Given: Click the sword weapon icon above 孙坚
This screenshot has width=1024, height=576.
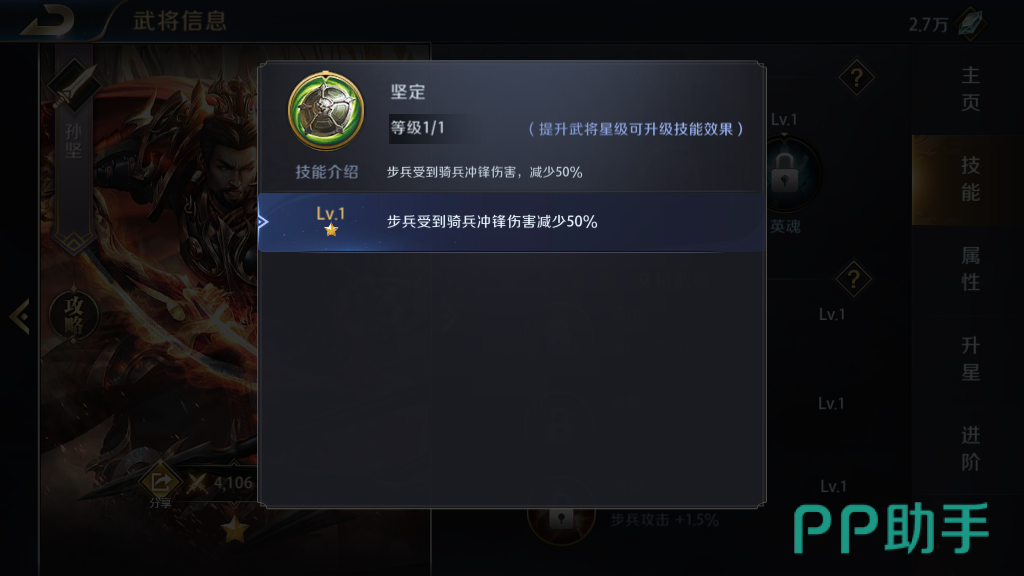Looking at the screenshot, I should [72, 86].
